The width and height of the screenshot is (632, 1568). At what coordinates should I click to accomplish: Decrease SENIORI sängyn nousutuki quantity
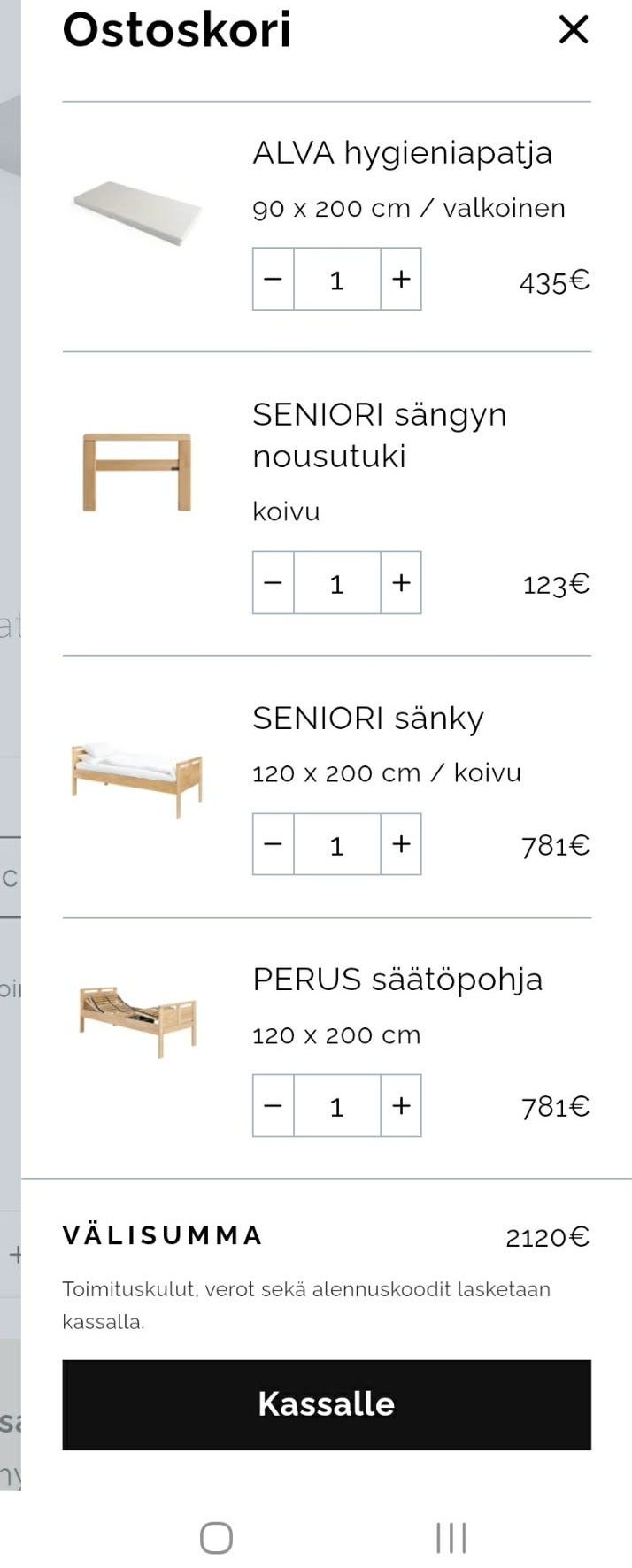click(273, 583)
